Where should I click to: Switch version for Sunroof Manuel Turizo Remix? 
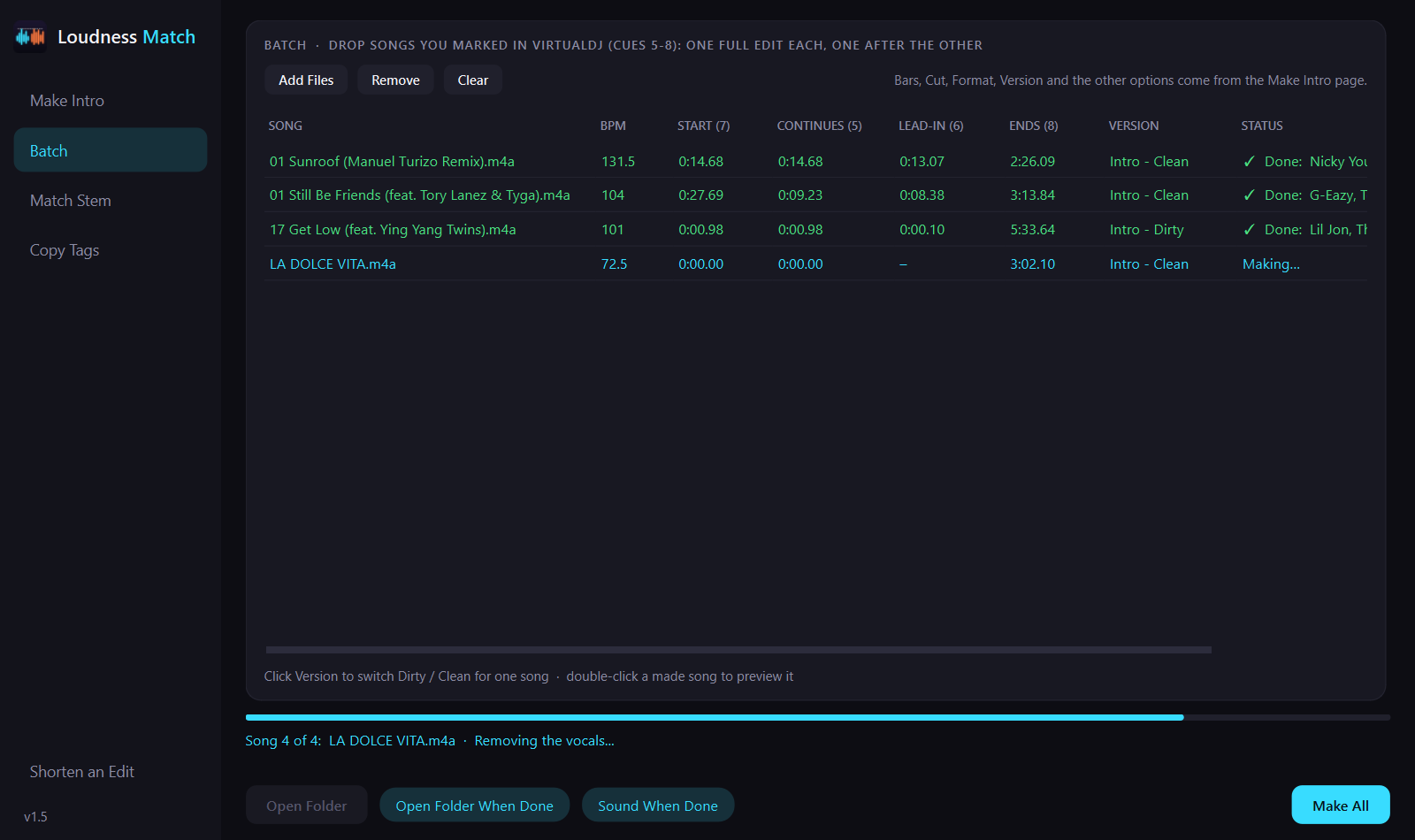(1149, 162)
